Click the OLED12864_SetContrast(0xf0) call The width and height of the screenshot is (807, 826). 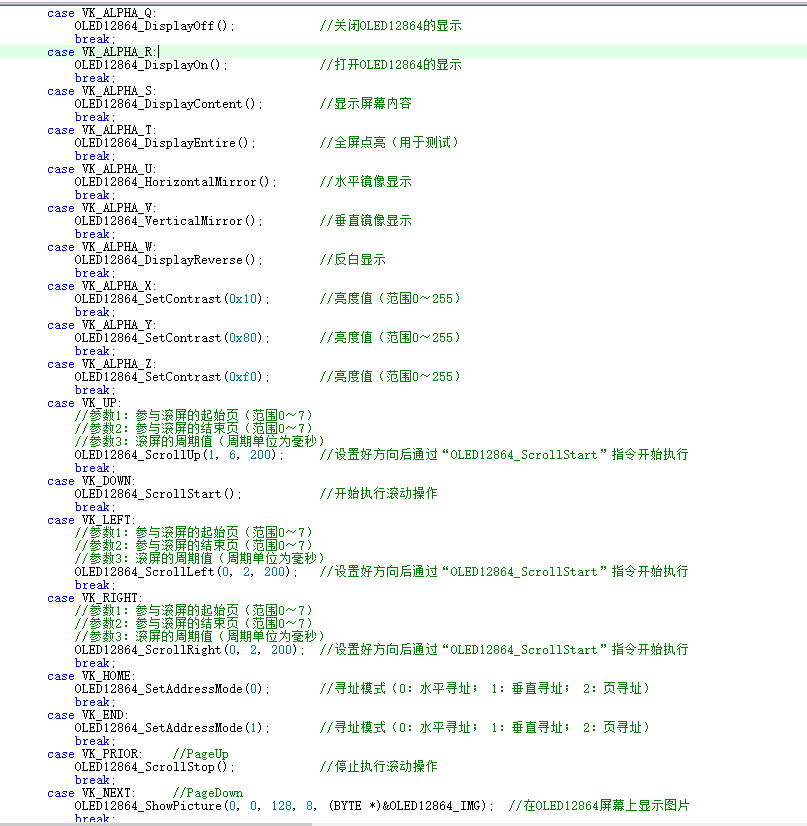point(172,377)
